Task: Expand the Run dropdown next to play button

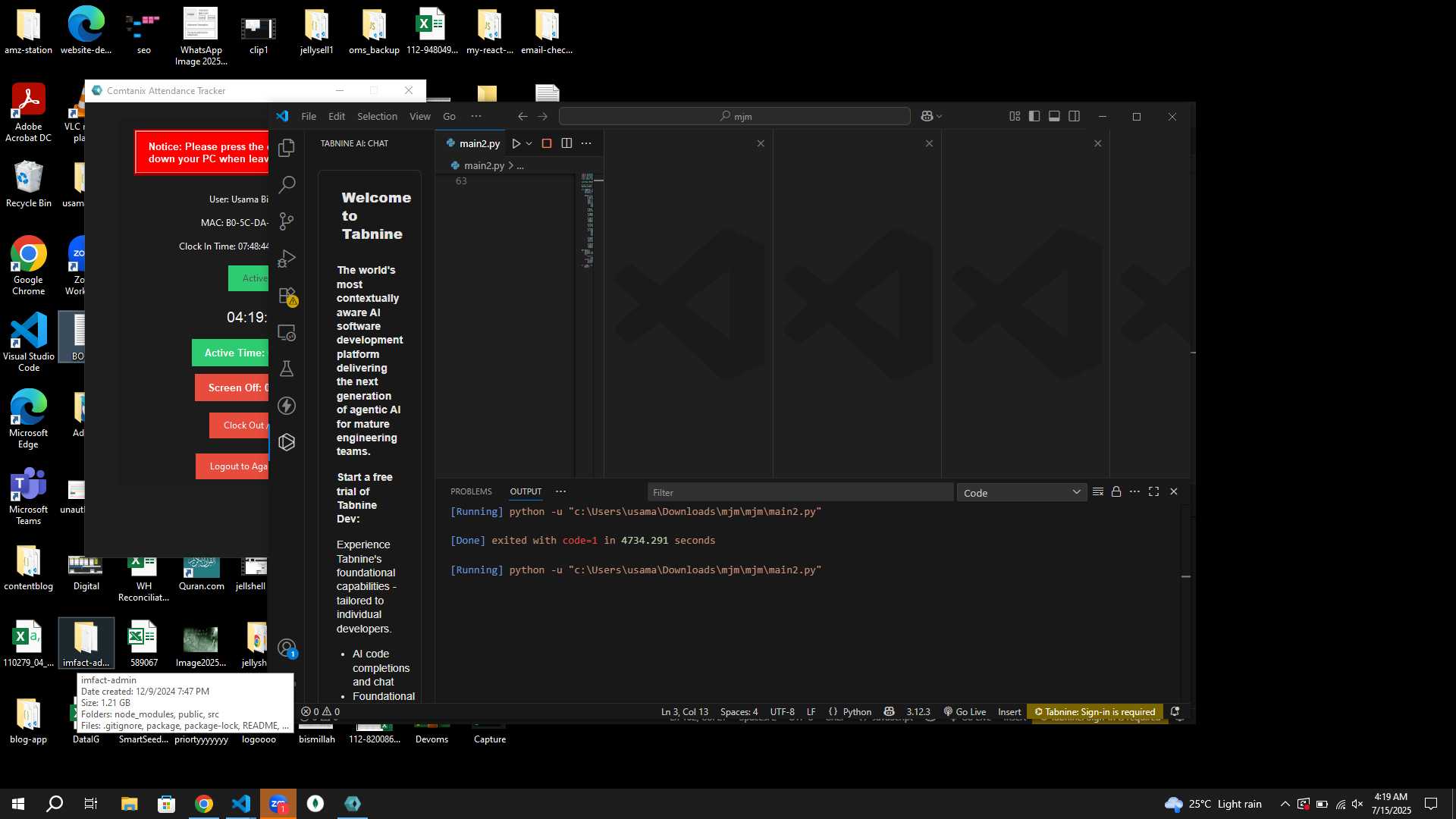Action: tap(529, 143)
